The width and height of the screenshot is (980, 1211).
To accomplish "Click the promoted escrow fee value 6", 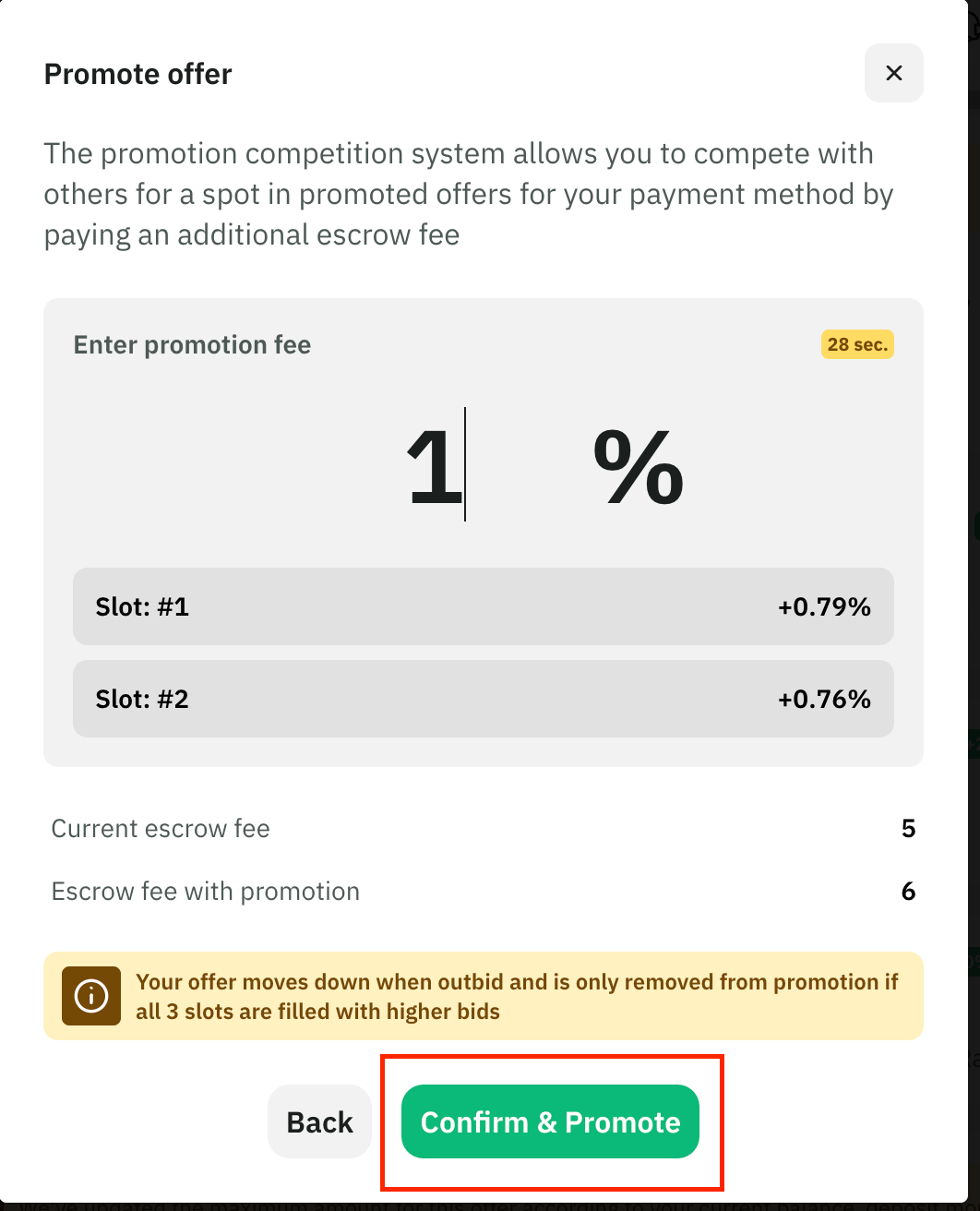I will [908, 892].
